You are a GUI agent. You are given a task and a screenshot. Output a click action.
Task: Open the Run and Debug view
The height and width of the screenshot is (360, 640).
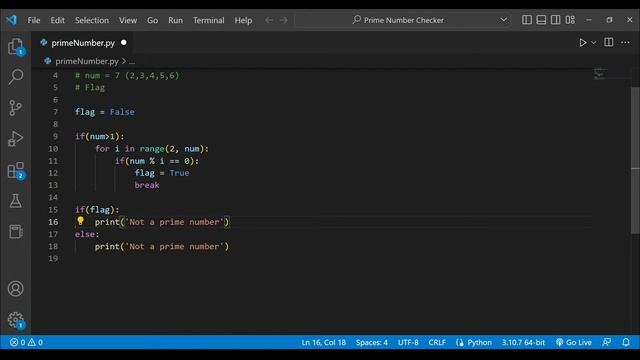pos(16,139)
